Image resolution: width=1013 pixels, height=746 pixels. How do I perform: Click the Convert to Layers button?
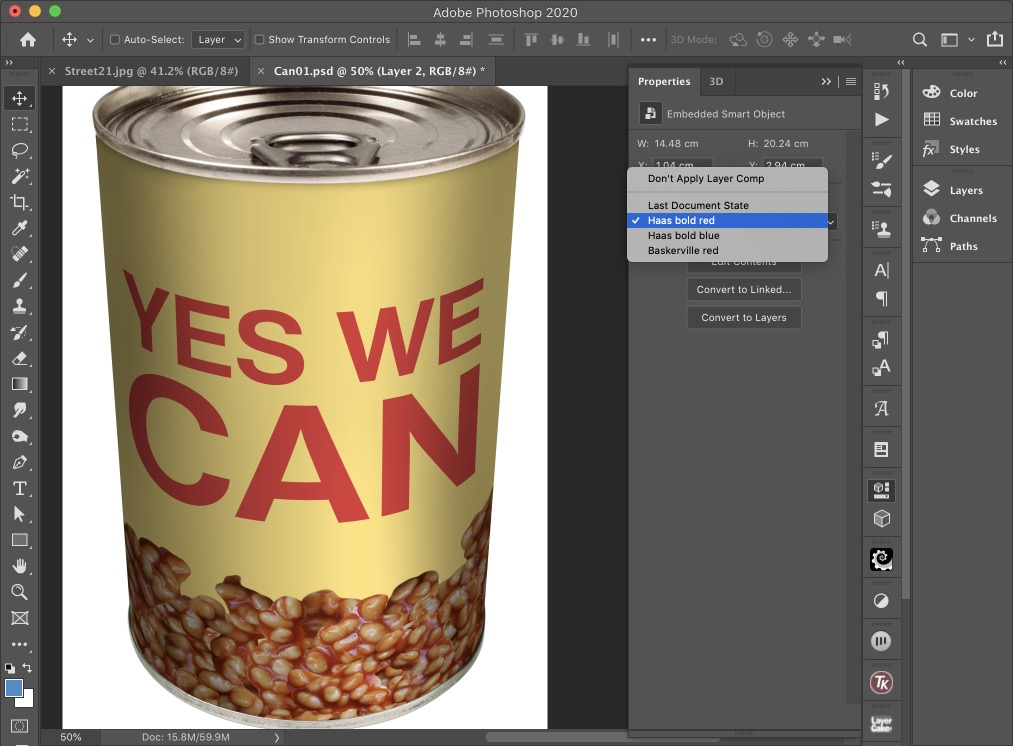[x=743, y=318]
